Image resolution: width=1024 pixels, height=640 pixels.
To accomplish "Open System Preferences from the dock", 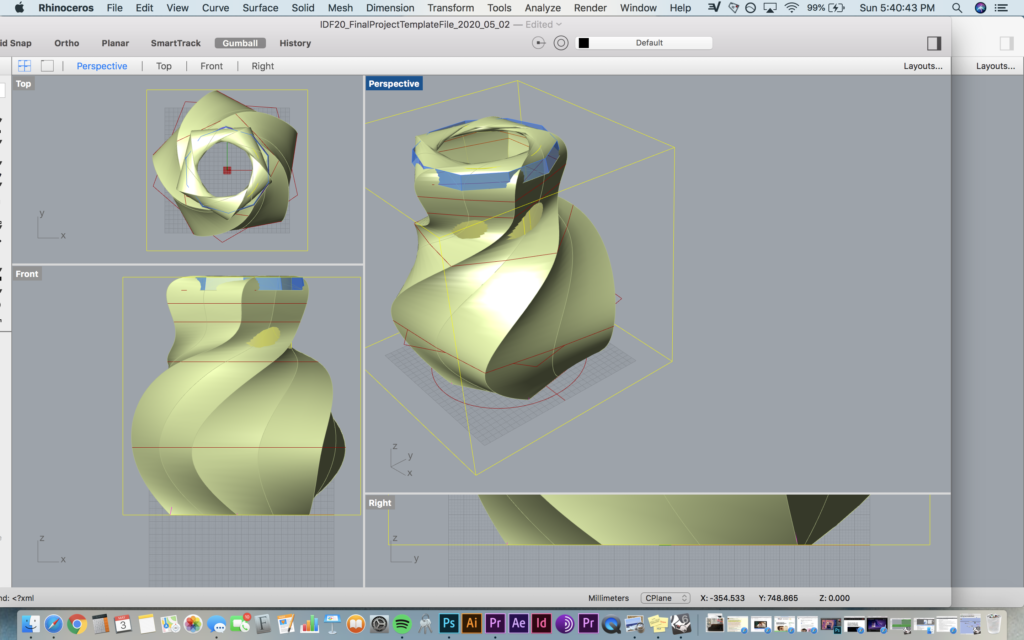I will tap(379, 624).
